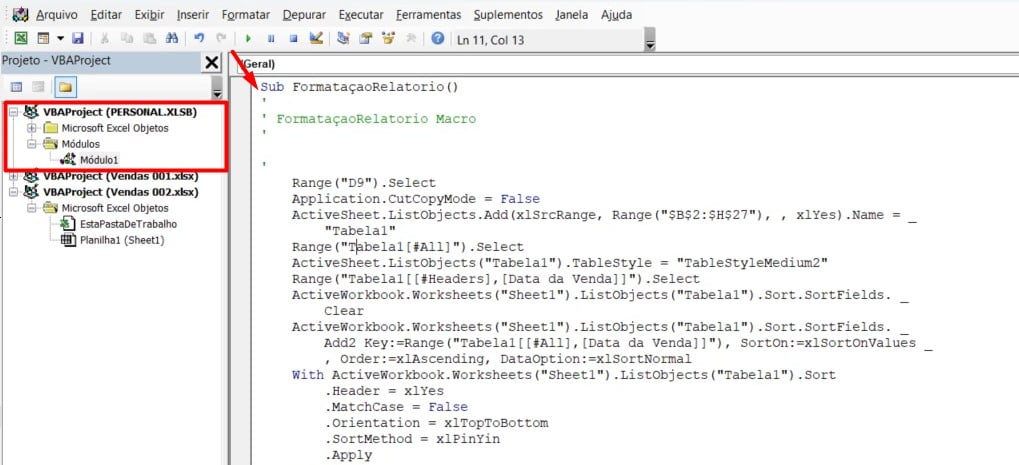Open the Properties Window toolbar icon

(x=366, y=38)
